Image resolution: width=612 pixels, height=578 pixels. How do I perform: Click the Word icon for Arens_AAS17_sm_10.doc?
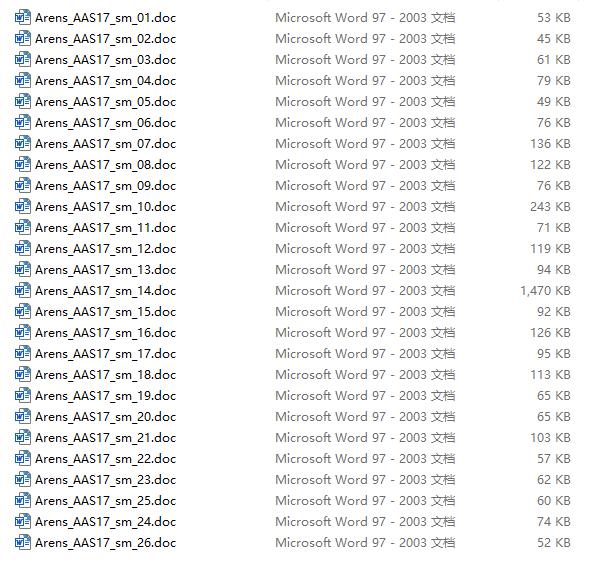(x=23, y=206)
